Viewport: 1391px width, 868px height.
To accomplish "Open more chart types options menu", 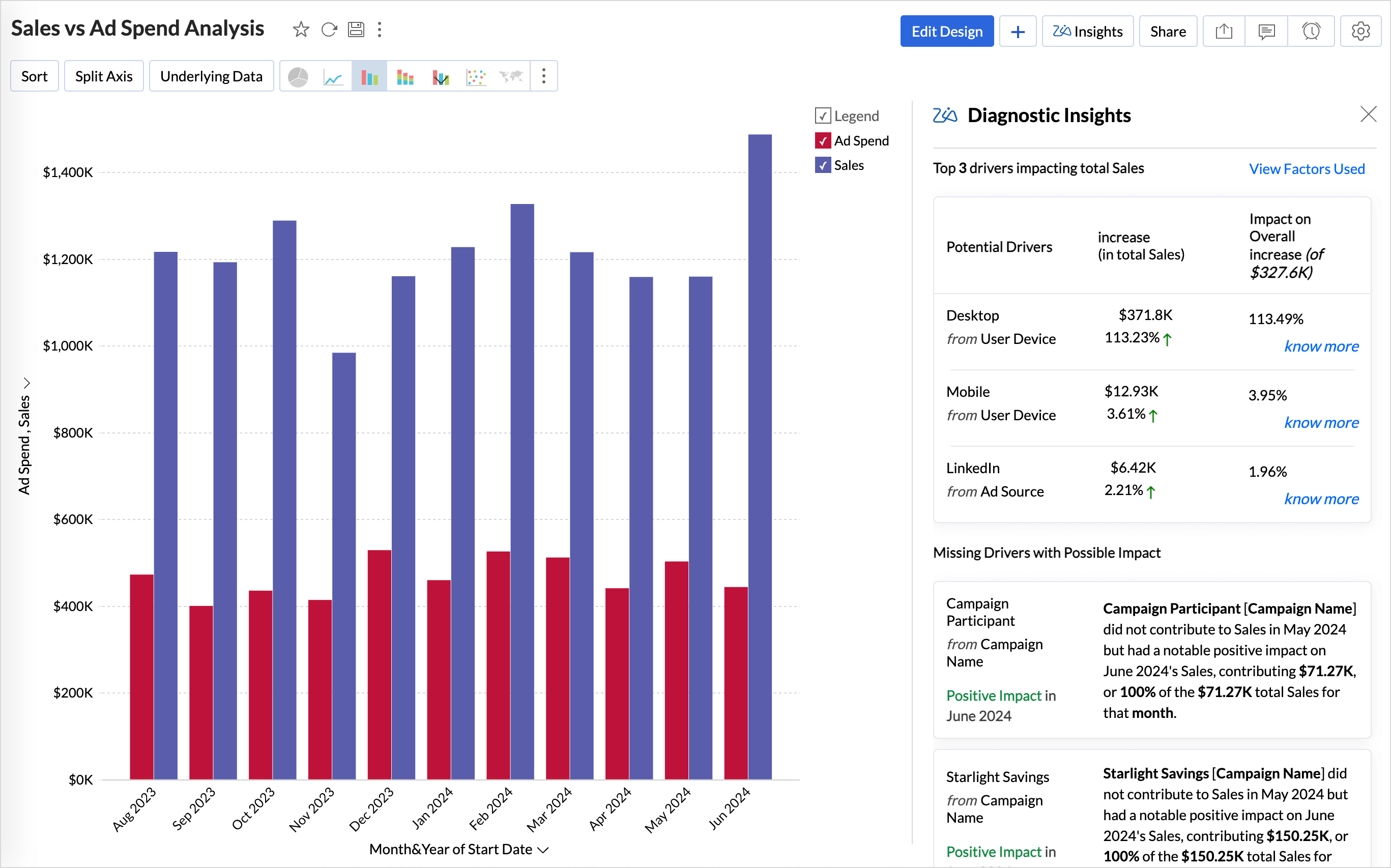I will point(544,76).
